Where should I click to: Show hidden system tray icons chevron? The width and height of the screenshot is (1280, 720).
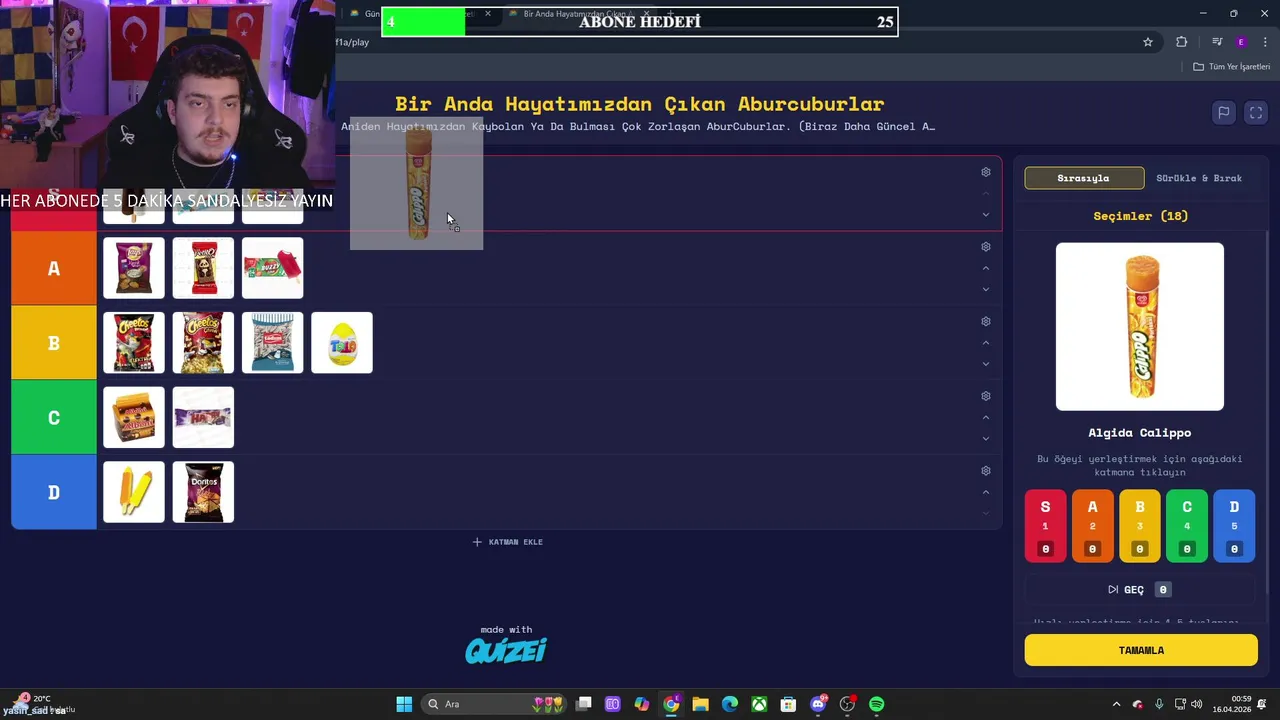point(1117,704)
